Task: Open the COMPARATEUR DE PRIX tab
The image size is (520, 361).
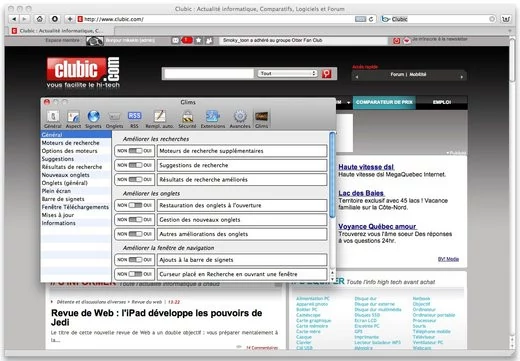Action: [384, 102]
